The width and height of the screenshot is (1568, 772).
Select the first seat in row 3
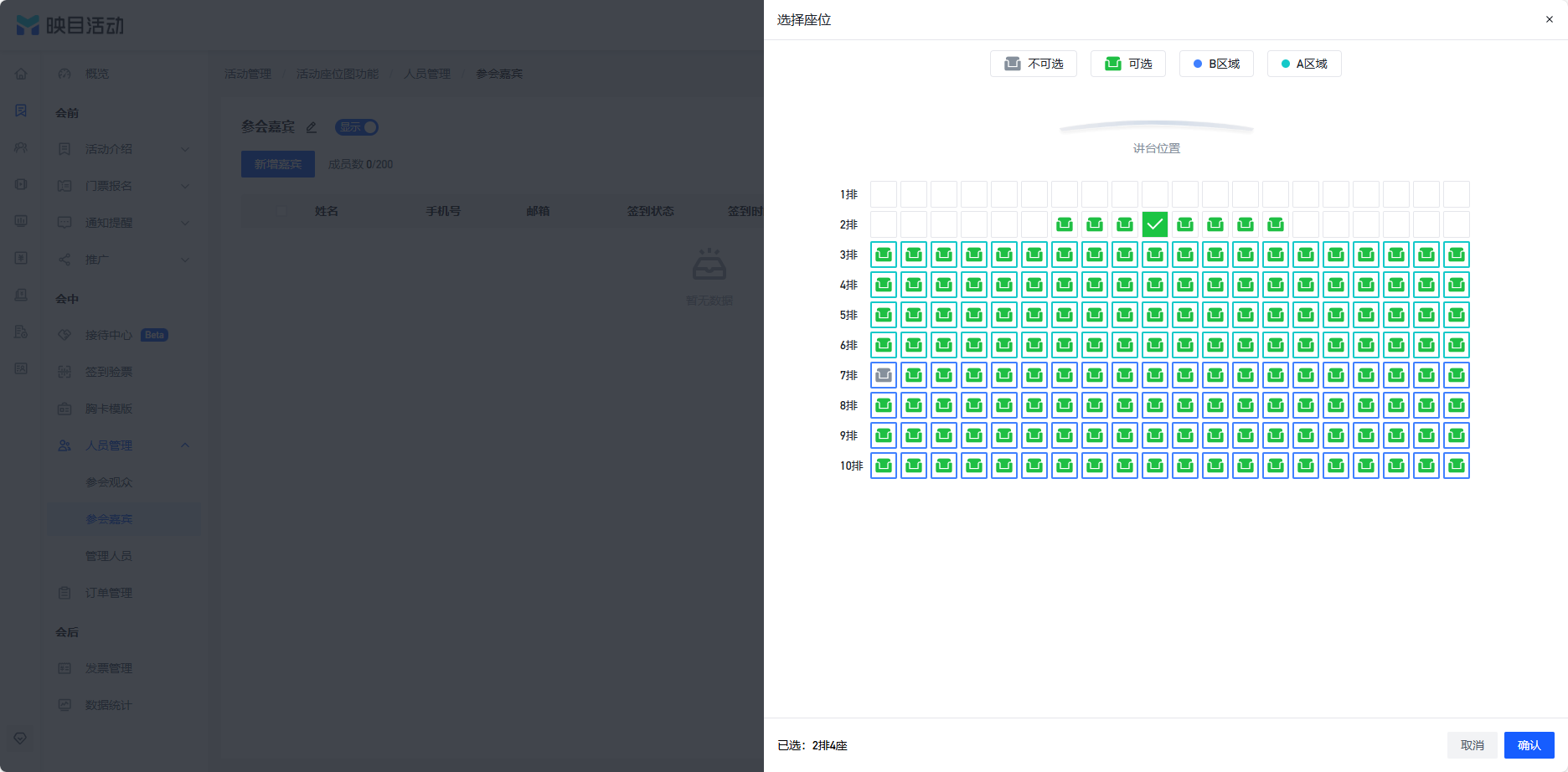point(884,255)
